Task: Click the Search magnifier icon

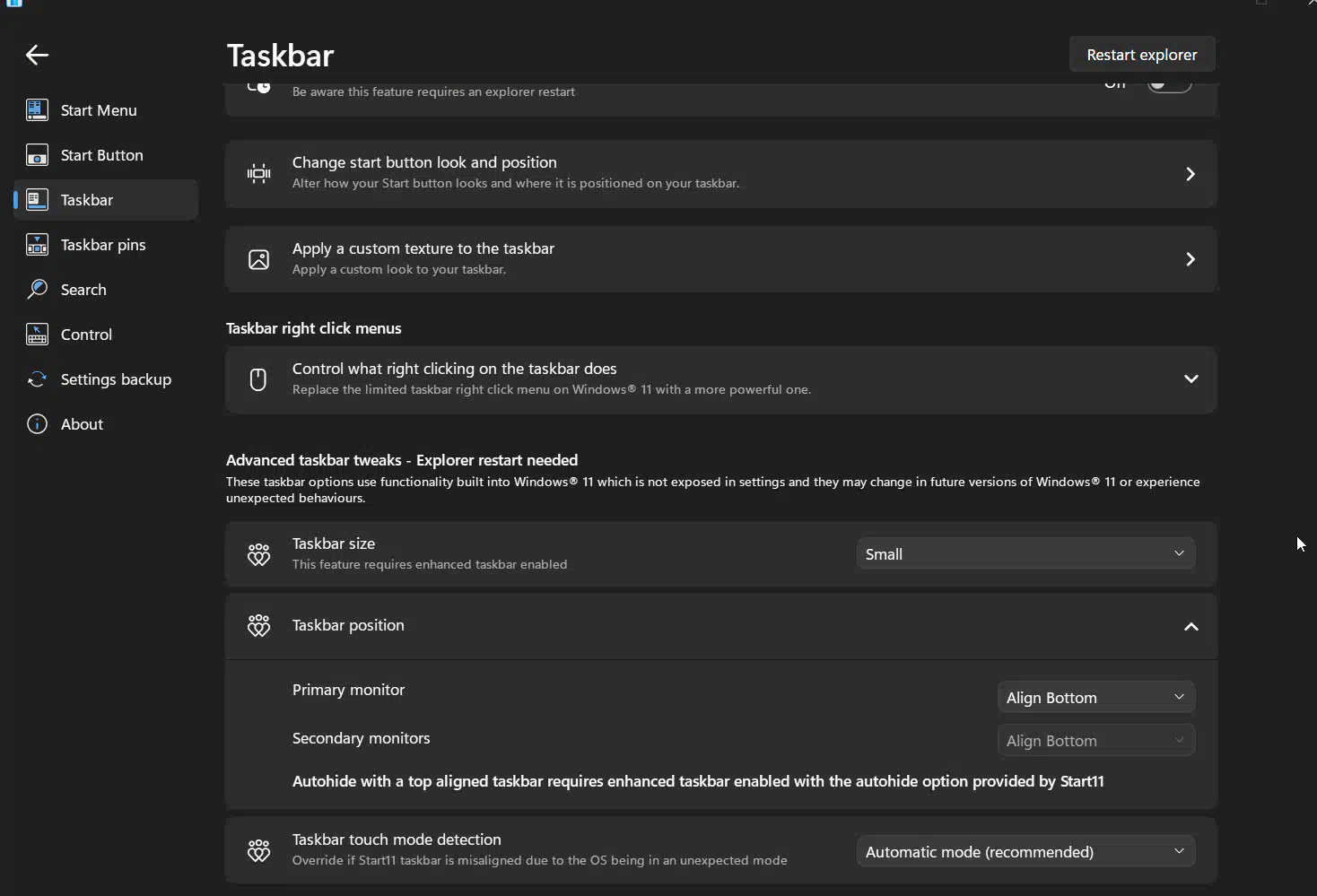Action: [x=37, y=290]
